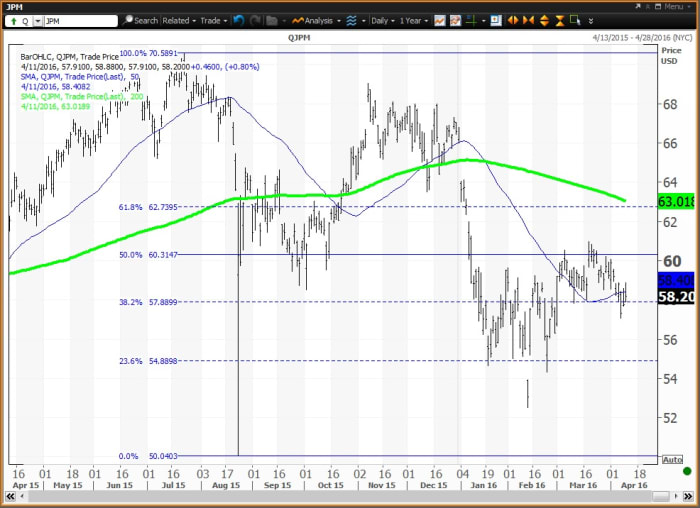Screen dimensions: 700x508
Task: Click the 68 price axis value
Action: point(670,104)
